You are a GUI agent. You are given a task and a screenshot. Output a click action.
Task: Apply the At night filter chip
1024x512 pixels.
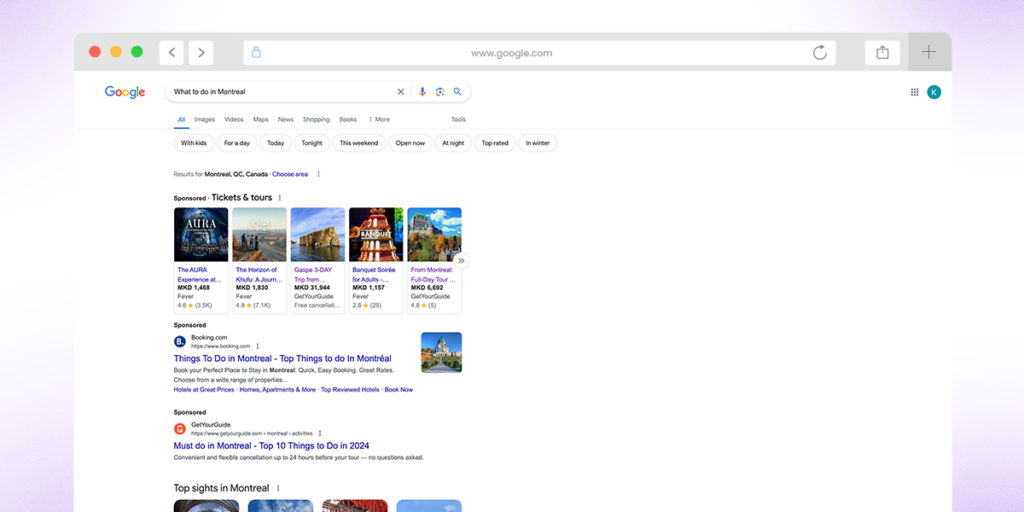tap(453, 143)
